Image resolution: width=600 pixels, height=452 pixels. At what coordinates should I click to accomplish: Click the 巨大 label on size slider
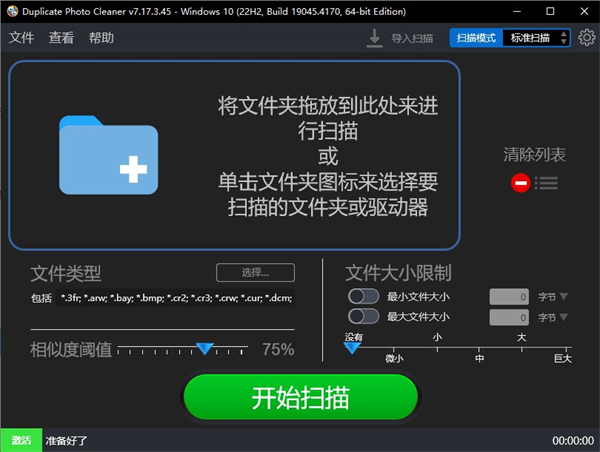click(563, 358)
